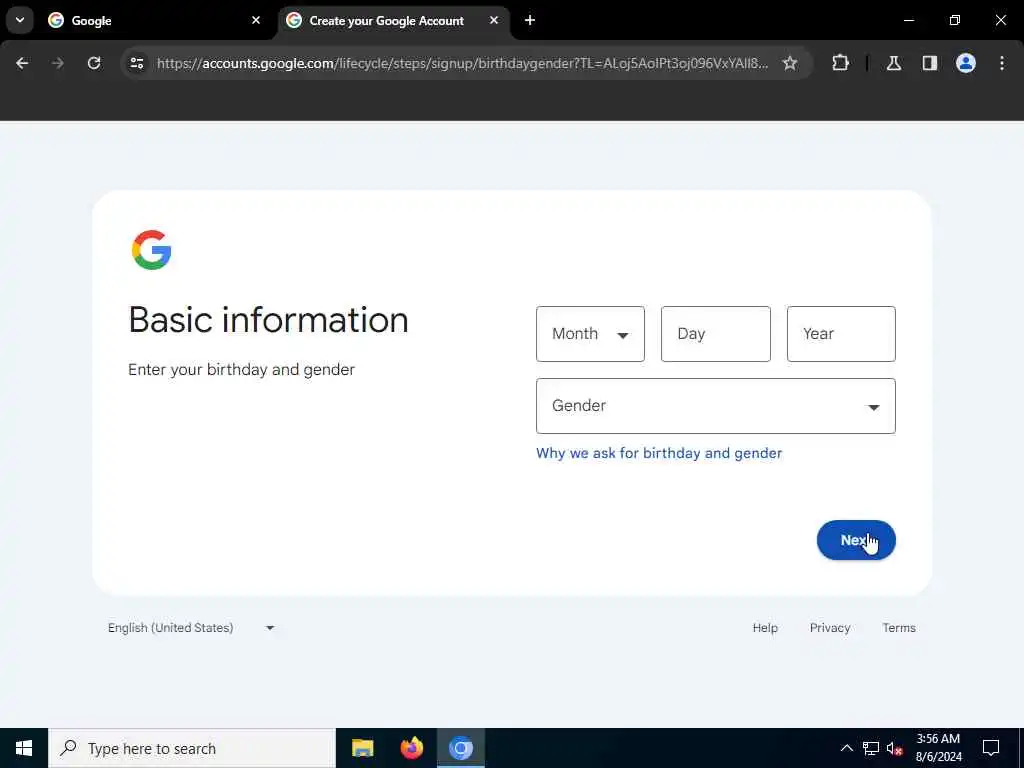The height and width of the screenshot is (768, 1024).
Task: Click the Google logo on the form
Action: pyautogui.click(x=152, y=249)
